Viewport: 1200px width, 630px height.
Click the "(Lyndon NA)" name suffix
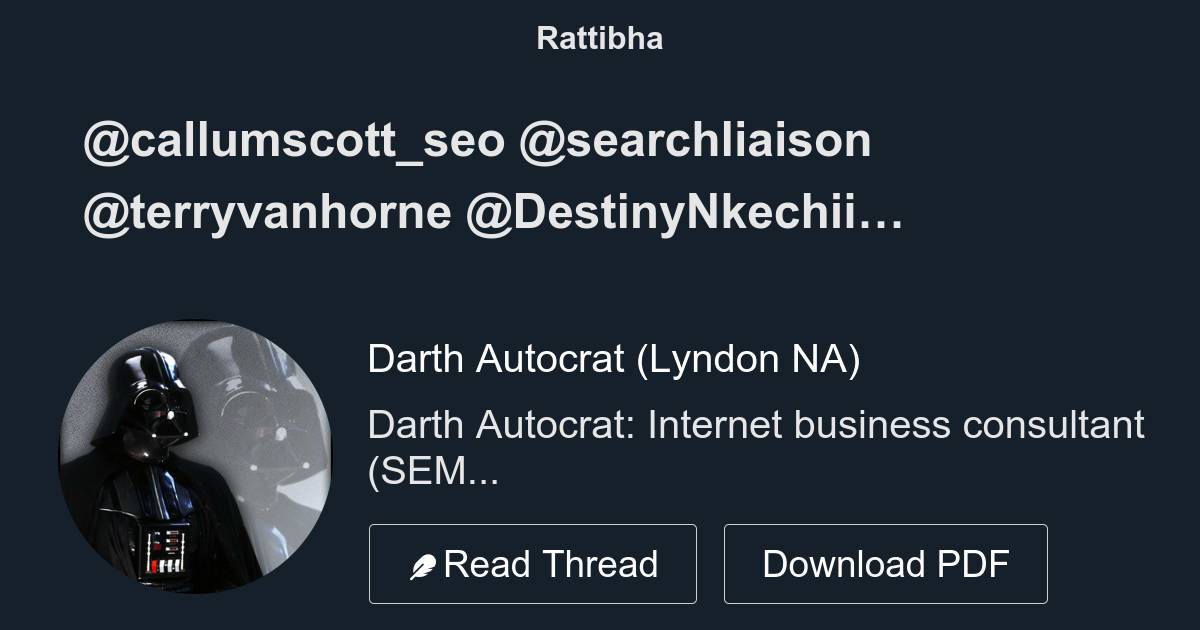point(748,360)
